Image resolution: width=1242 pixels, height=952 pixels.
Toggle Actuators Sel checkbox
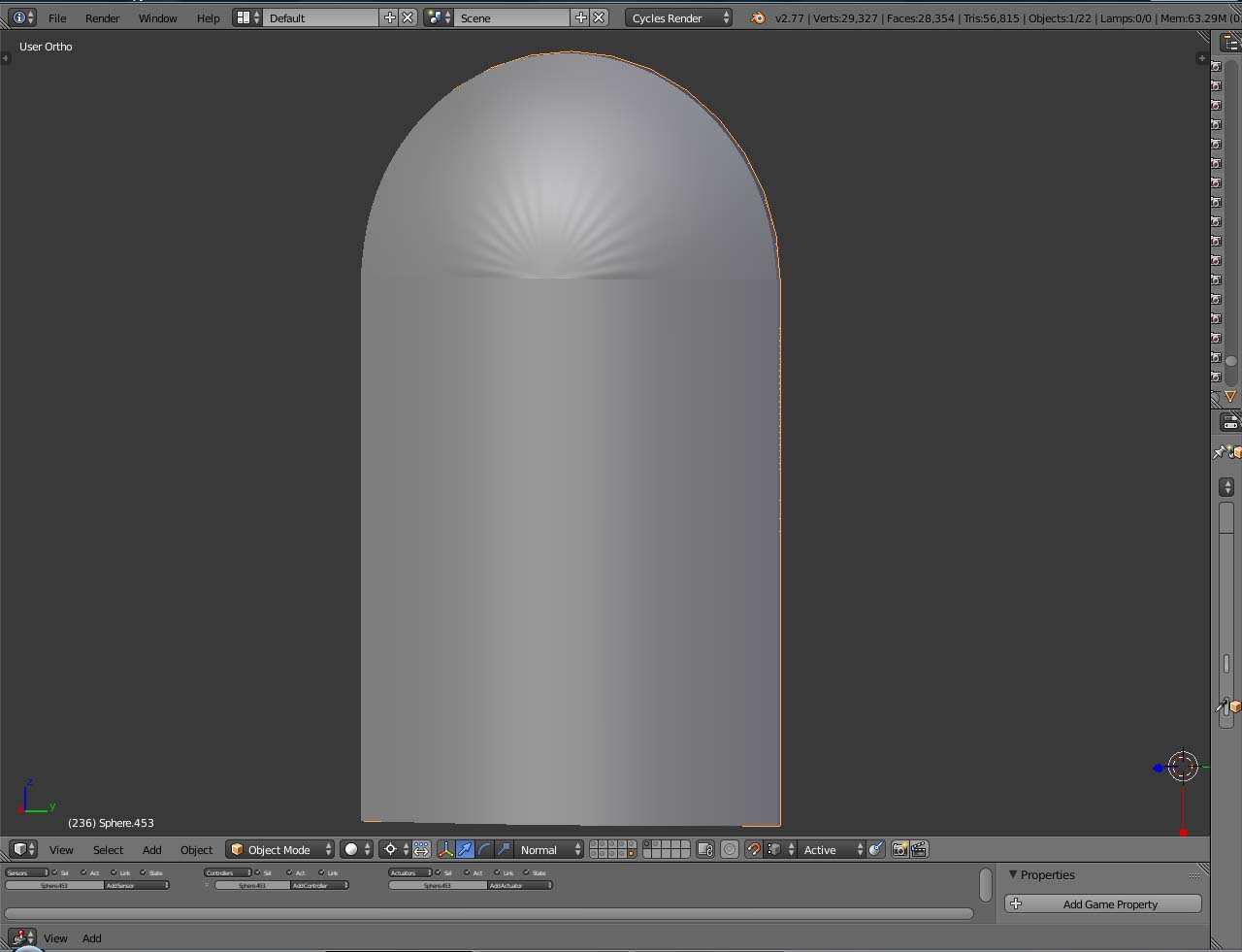(x=438, y=872)
